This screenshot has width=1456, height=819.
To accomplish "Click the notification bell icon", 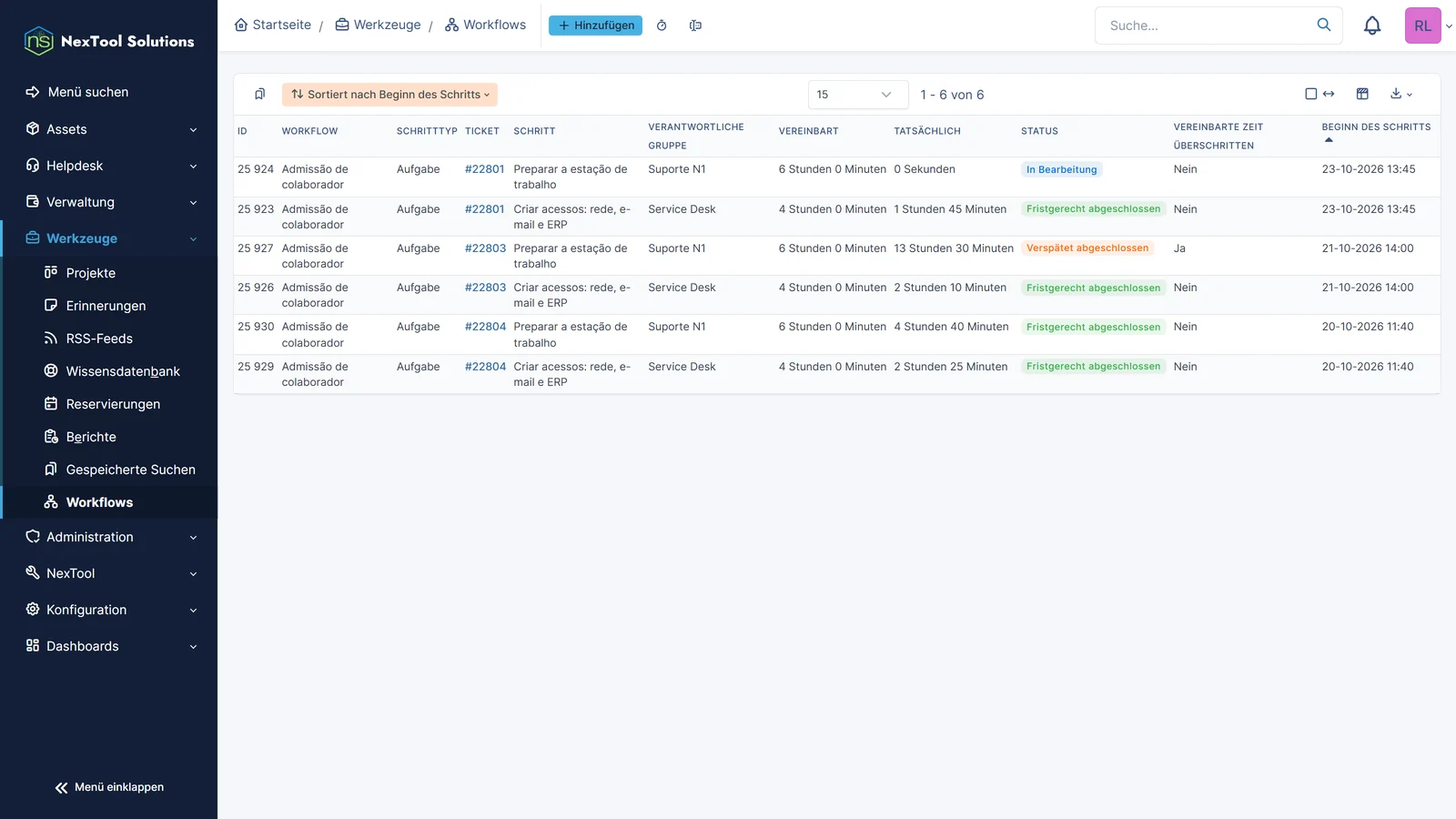I will 1372,25.
